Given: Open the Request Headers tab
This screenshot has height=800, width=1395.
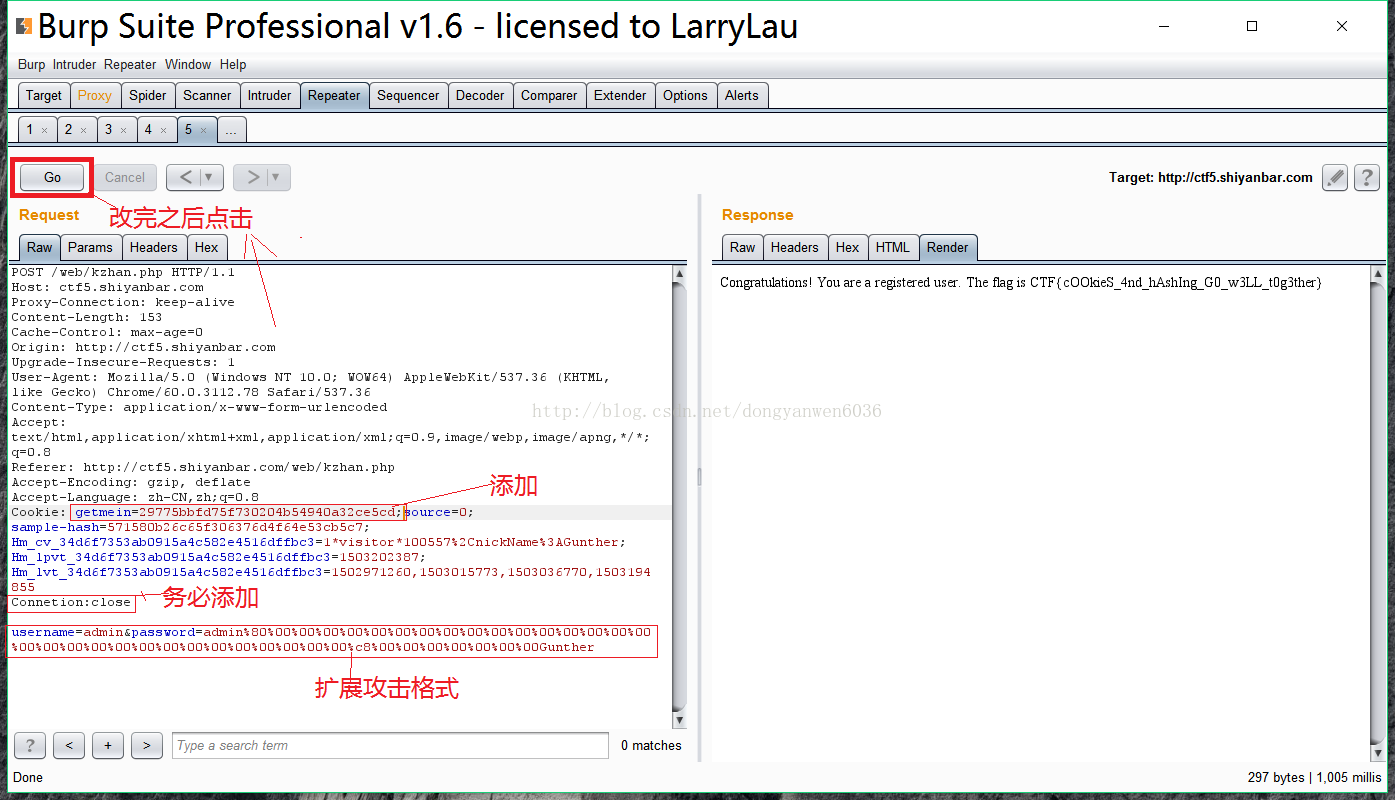Looking at the screenshot, I should (x=154, y=247).
